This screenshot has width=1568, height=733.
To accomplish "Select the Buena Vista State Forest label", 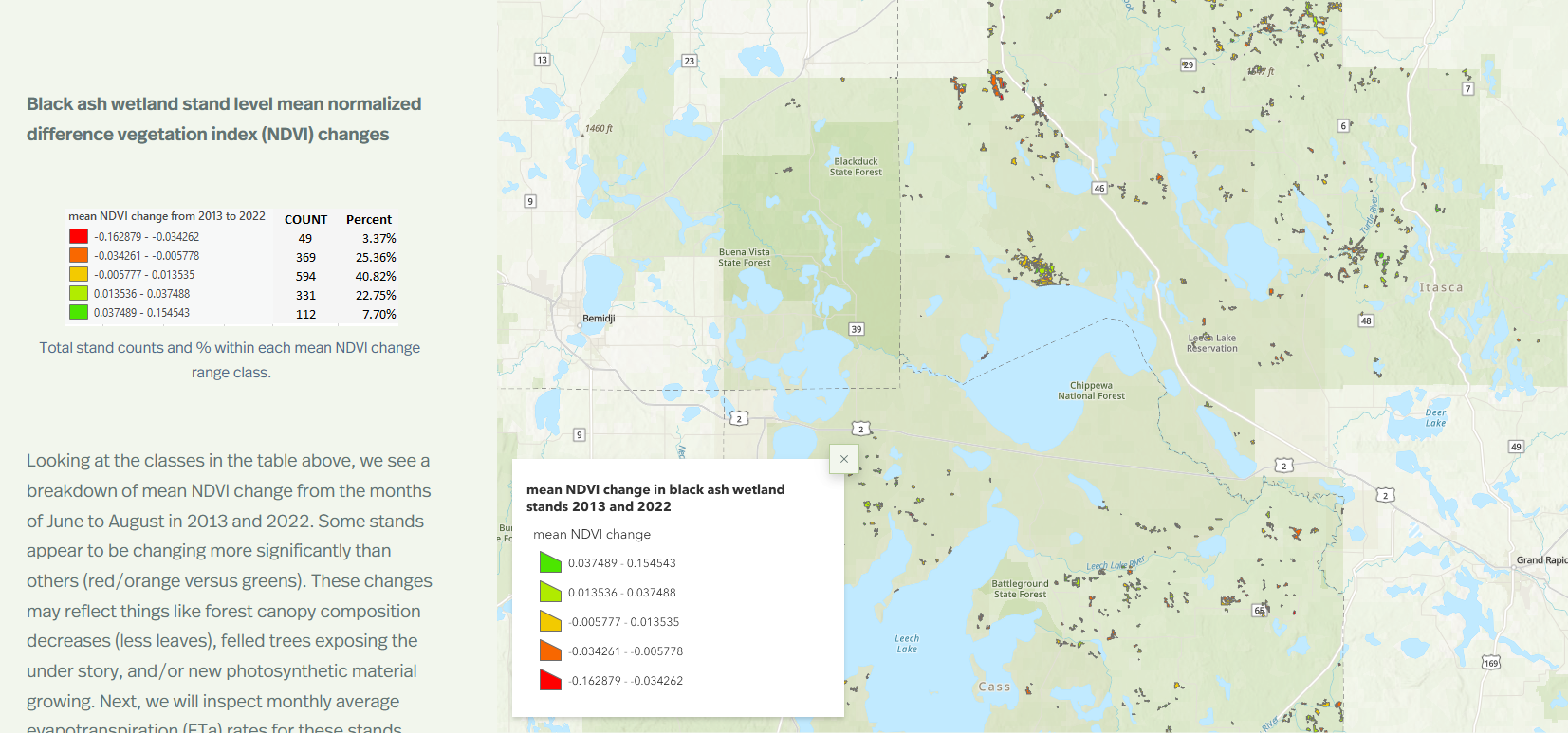I will pyautogui.click(x=745, y=258).
